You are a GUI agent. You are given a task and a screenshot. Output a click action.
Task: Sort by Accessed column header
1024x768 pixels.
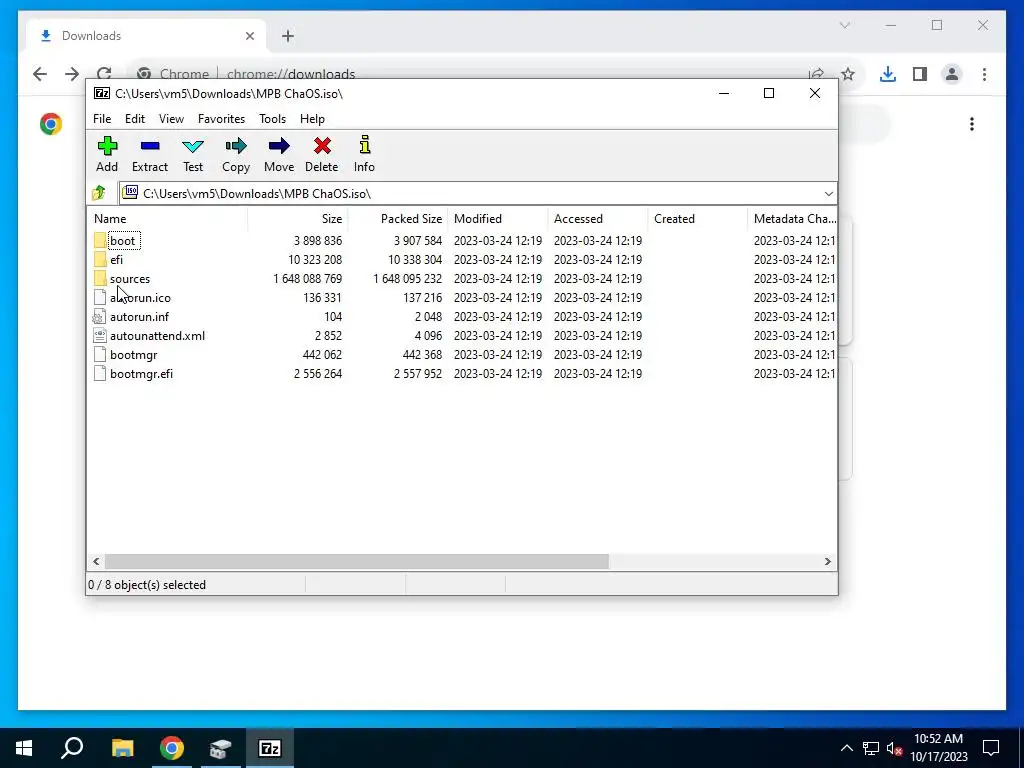tap(598, 219)
